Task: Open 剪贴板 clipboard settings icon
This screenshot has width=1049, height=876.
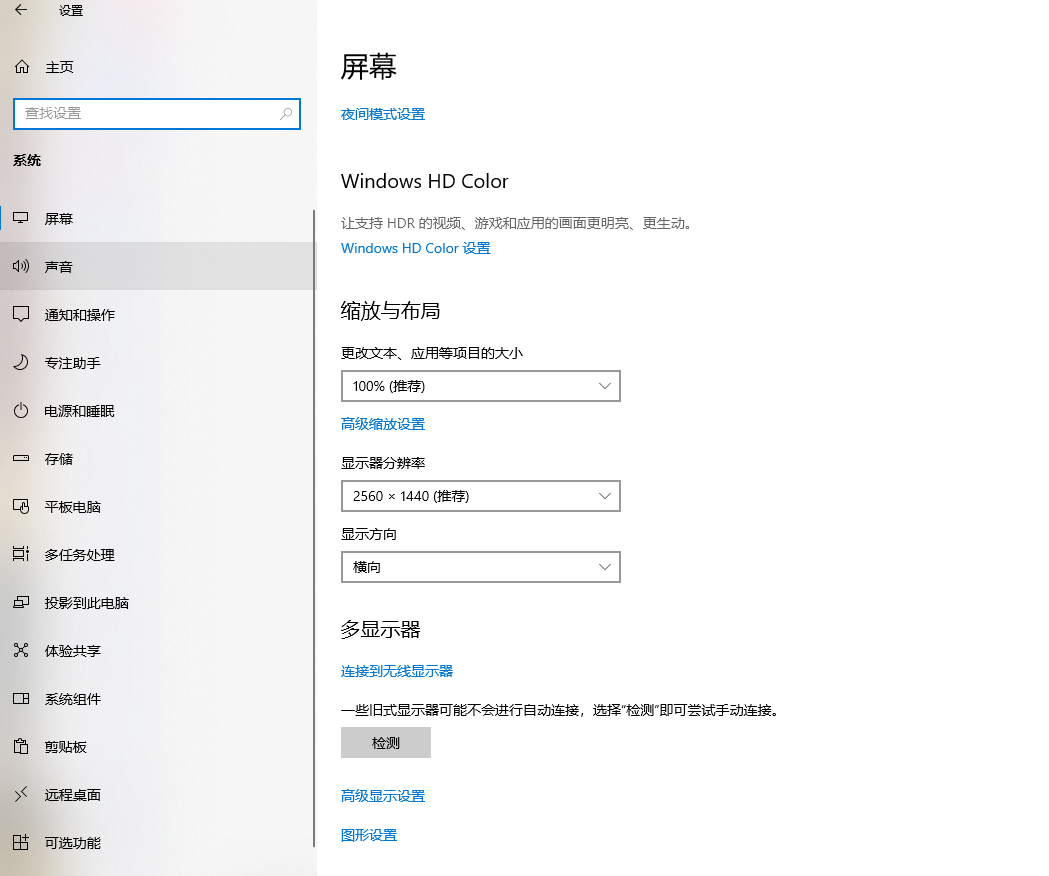Action: tap(22, 747)
